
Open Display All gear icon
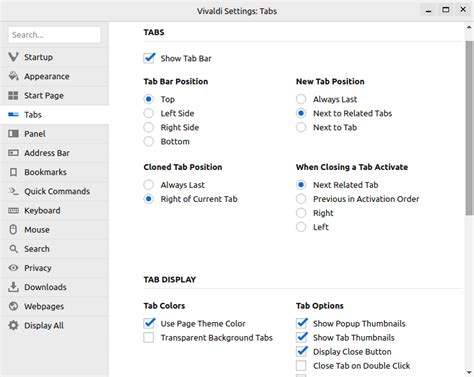click(x=13, y=325)
